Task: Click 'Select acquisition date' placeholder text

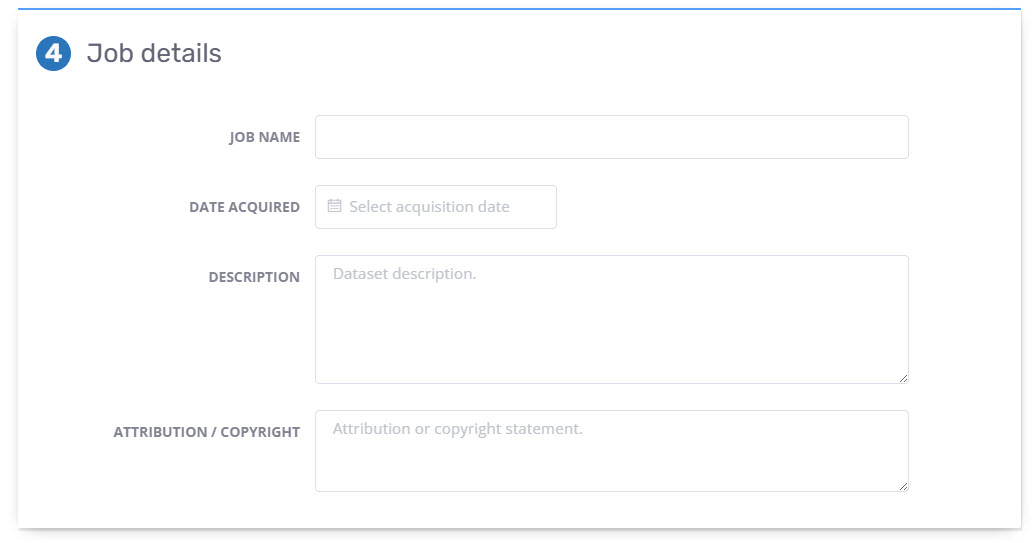Action: tap(429, 207)
